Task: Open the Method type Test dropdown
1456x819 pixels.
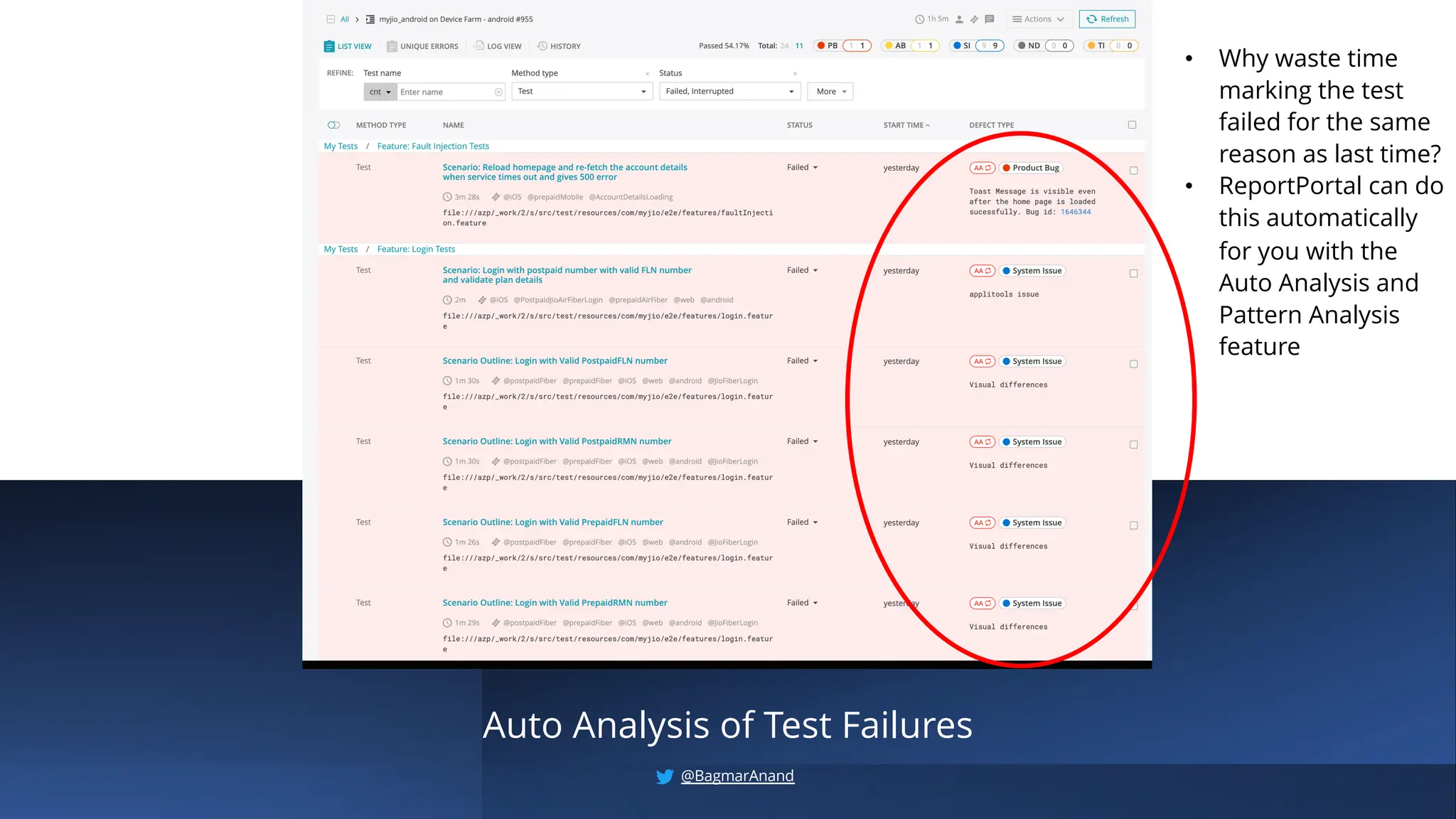Action: [x=582, y=92]
